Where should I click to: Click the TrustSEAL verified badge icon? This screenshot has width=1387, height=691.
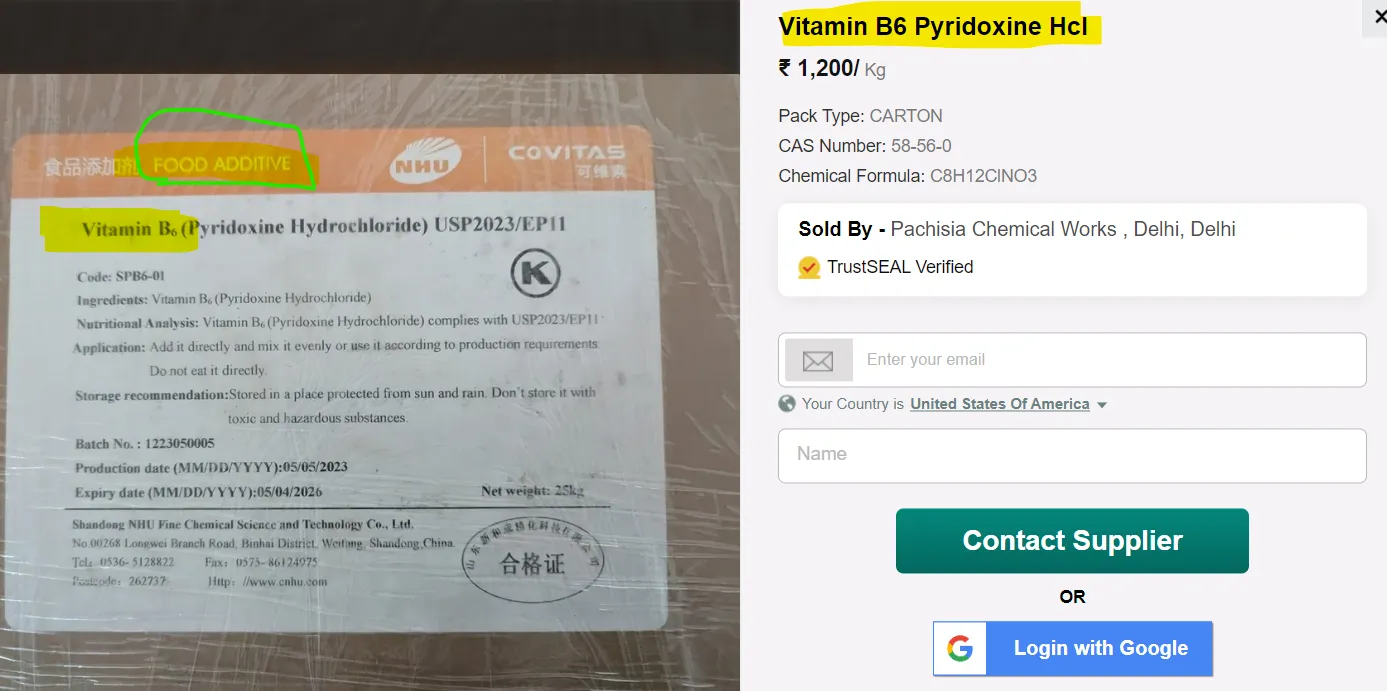pyautogui.click(x=809, y=267)
